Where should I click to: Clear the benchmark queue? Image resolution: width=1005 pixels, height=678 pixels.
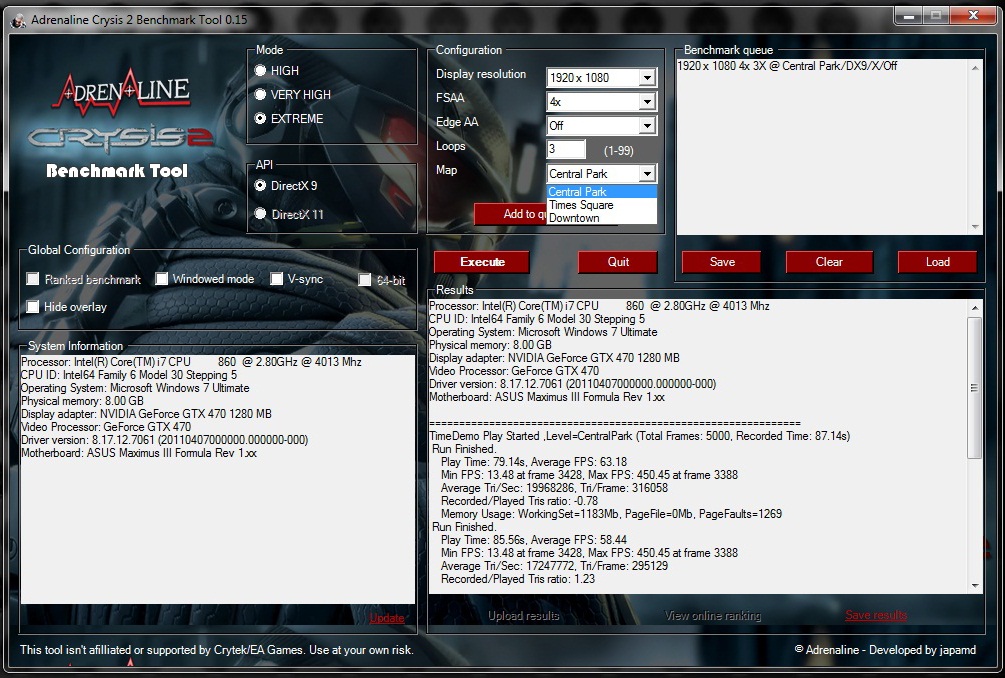click(x=829, y=261)
